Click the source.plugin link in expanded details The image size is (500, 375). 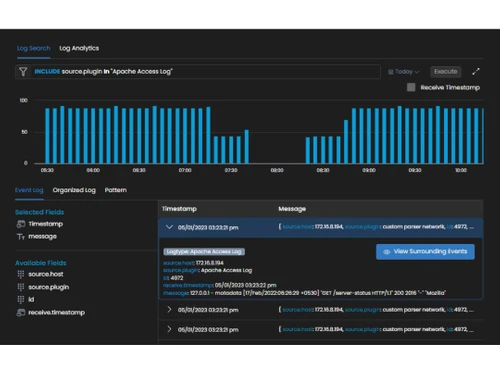pos(181,270)
